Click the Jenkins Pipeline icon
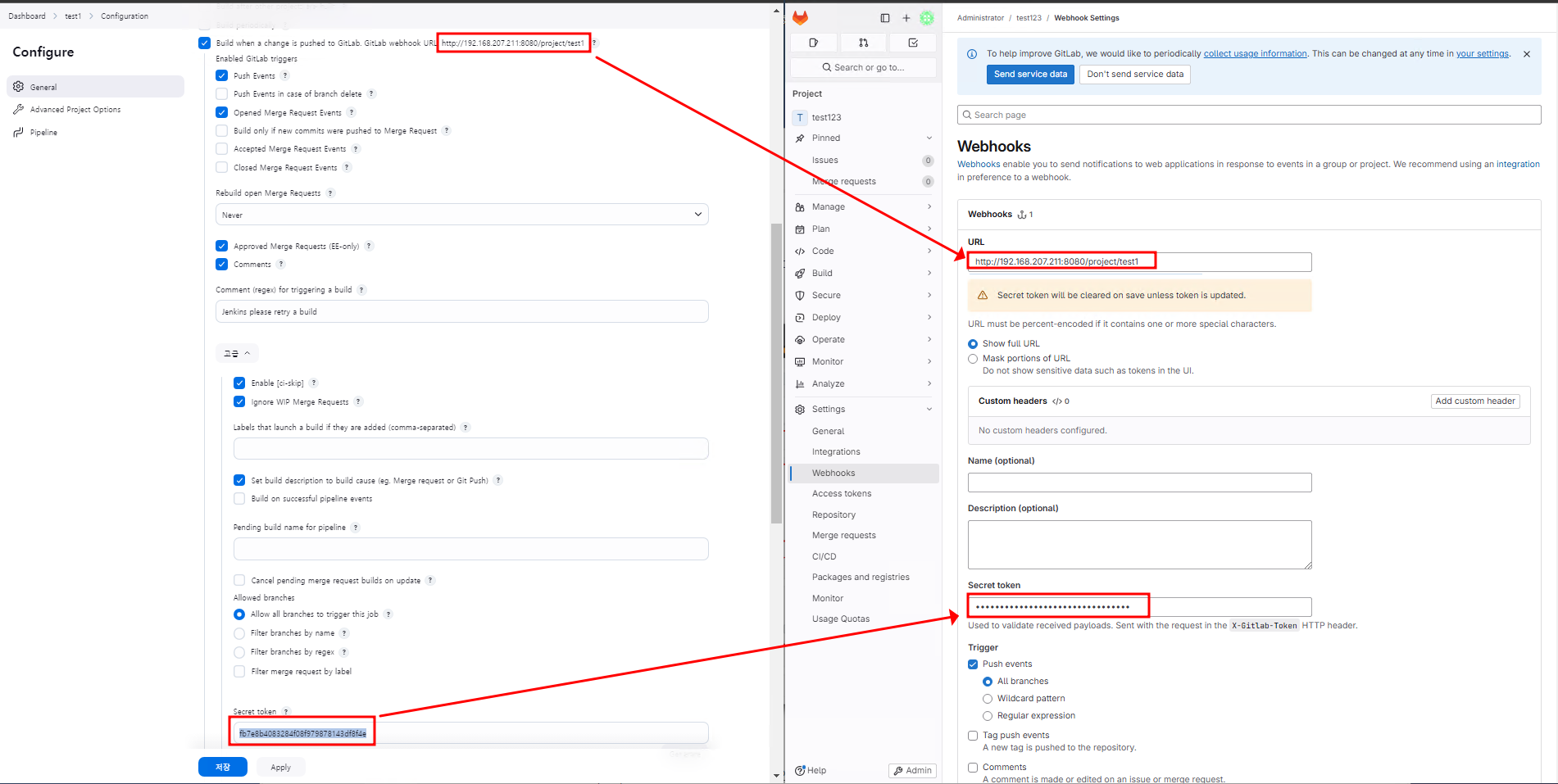 point(19,132)
